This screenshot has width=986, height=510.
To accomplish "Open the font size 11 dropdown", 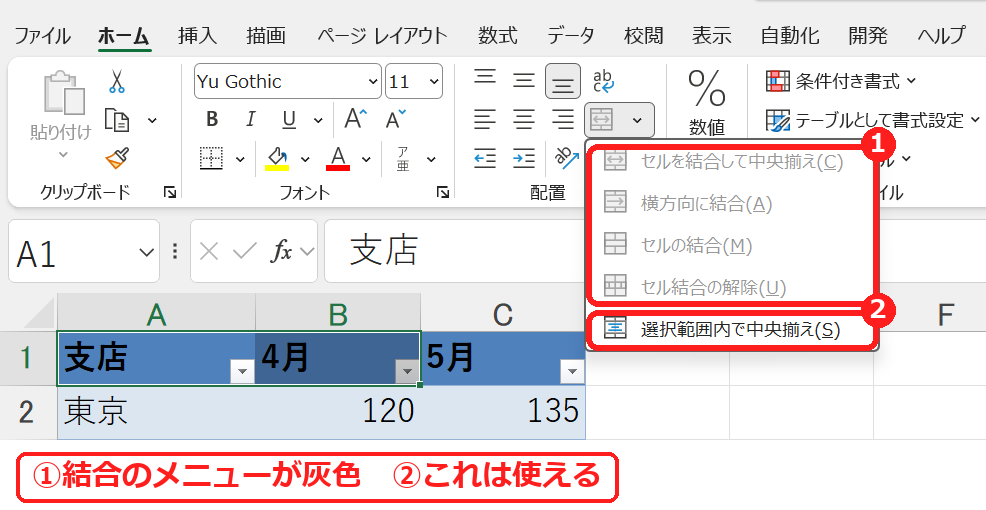I will (434, 82).
